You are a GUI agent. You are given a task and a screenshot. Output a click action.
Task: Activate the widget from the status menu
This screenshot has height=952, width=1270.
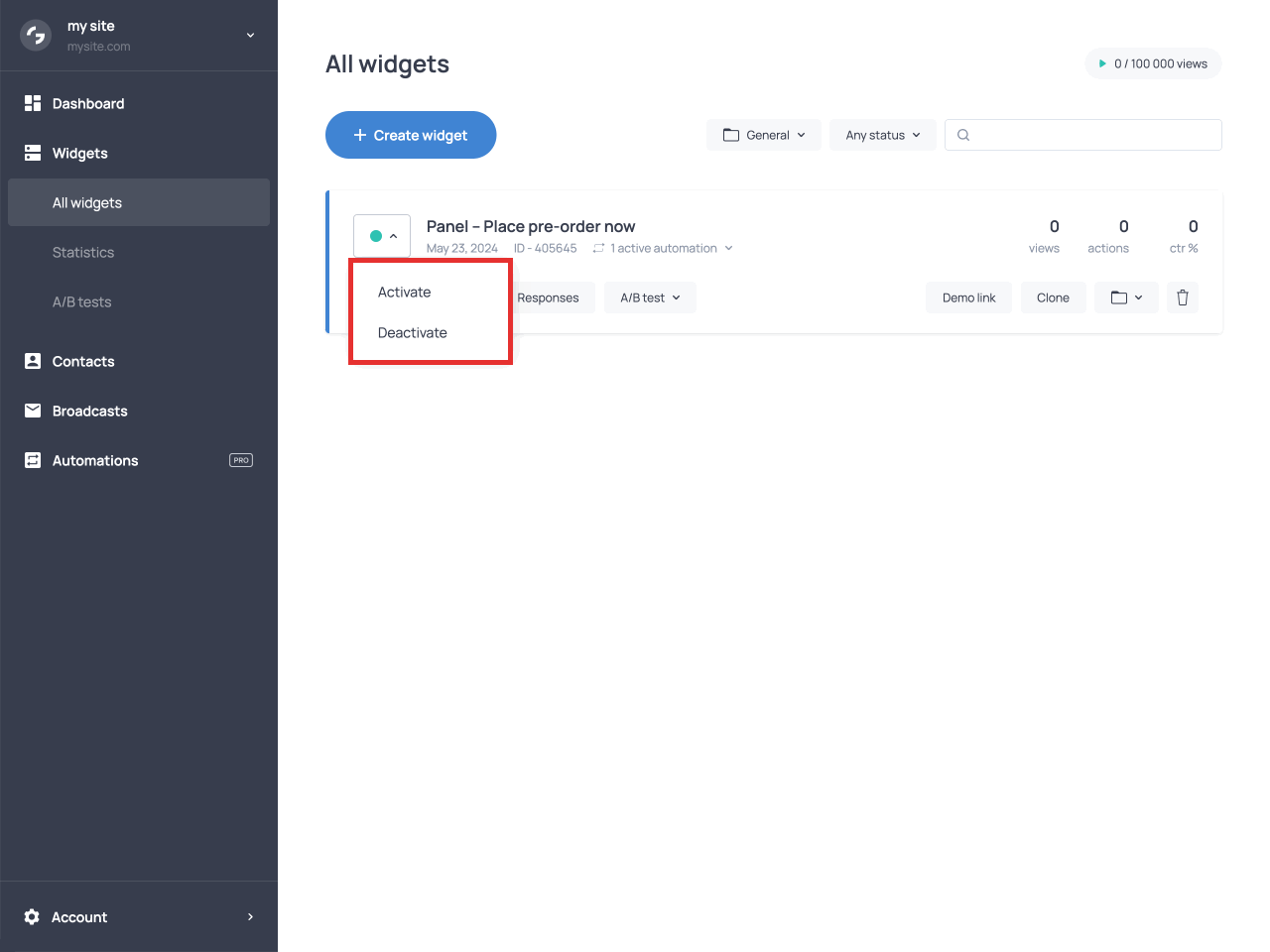tap(404, 292)
